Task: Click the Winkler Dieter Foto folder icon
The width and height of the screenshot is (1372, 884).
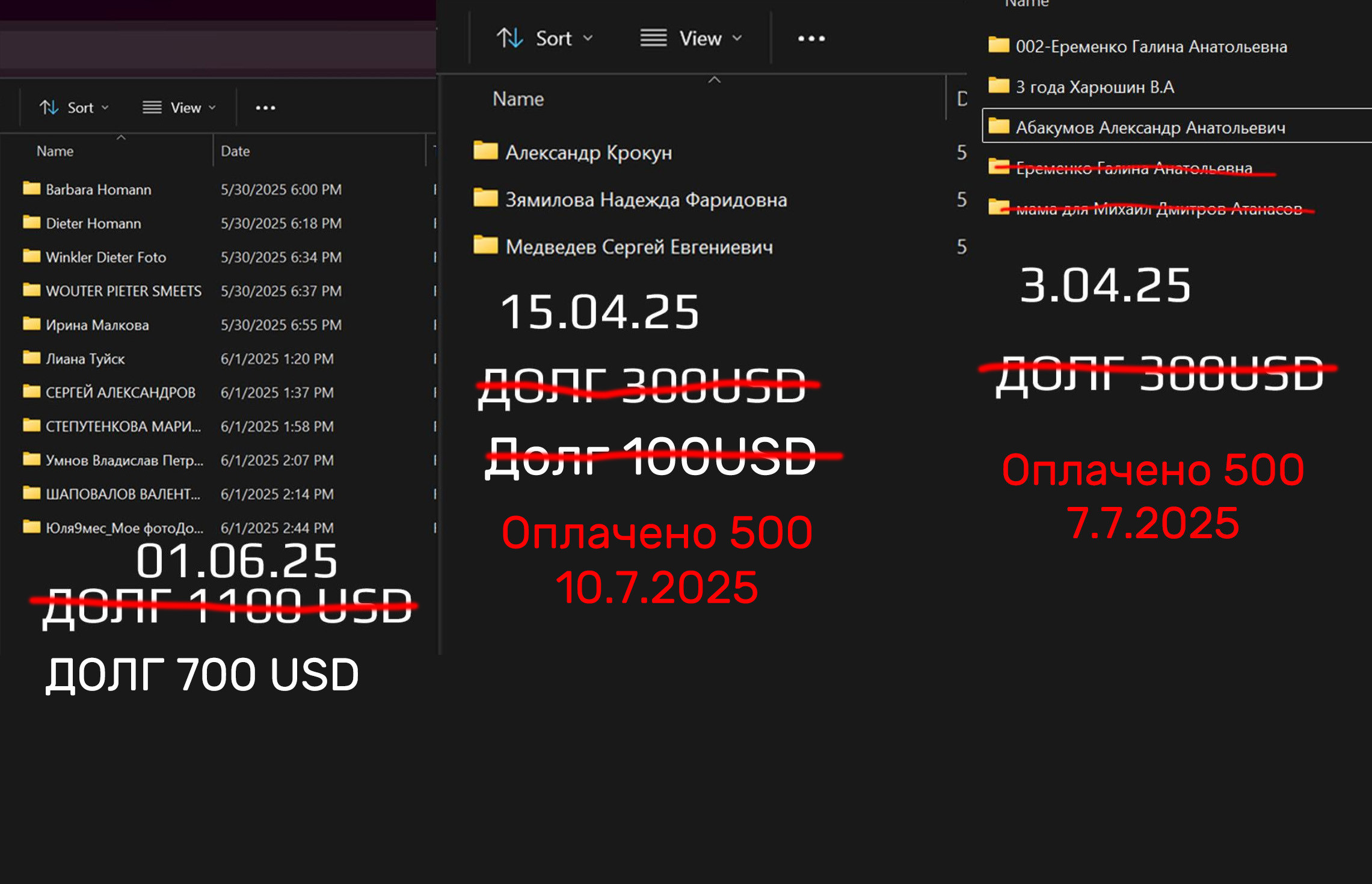Action: point(31,257)
